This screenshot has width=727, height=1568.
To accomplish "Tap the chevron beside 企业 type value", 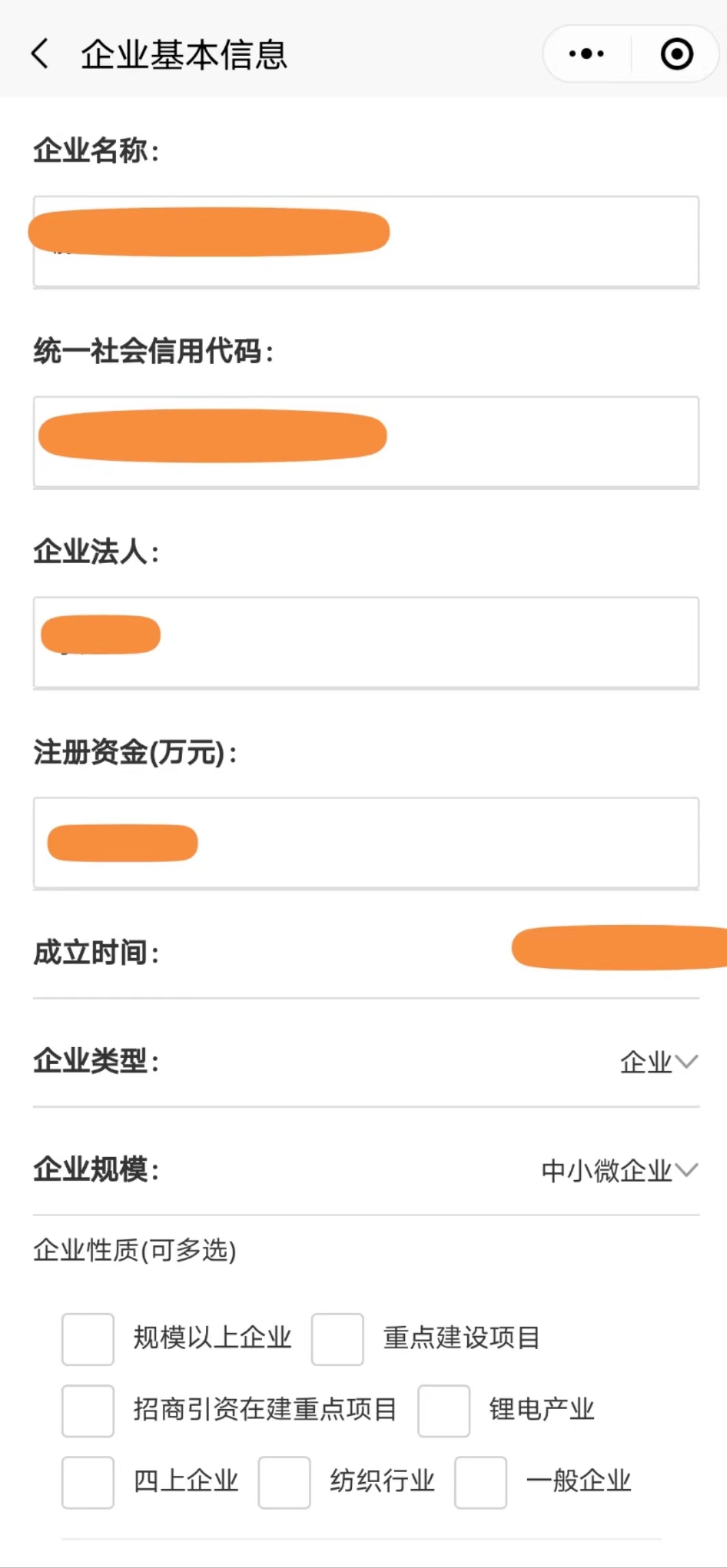I will (686, 1061).
